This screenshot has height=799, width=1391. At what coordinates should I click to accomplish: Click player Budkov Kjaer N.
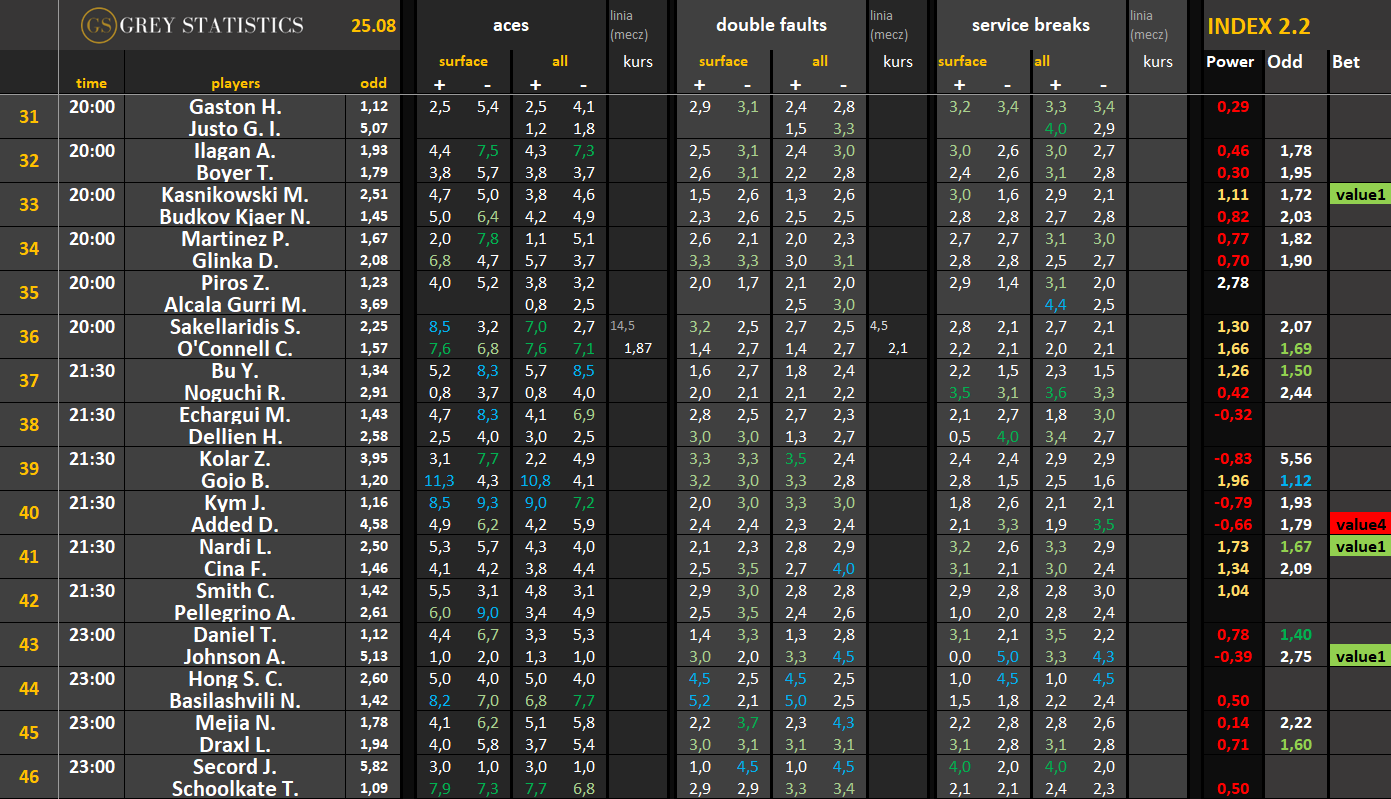point(235,216)
